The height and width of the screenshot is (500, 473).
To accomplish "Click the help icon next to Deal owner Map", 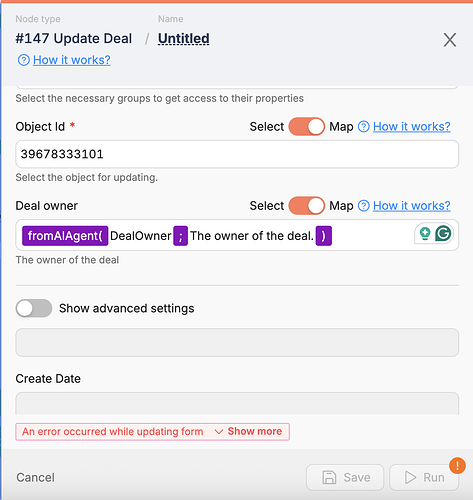I will (364, 206).
